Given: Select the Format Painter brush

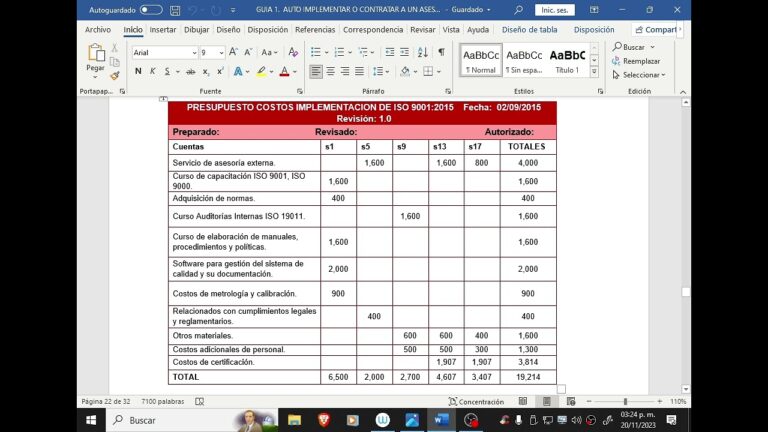Looking at the screenshot, I should point(115,75).
